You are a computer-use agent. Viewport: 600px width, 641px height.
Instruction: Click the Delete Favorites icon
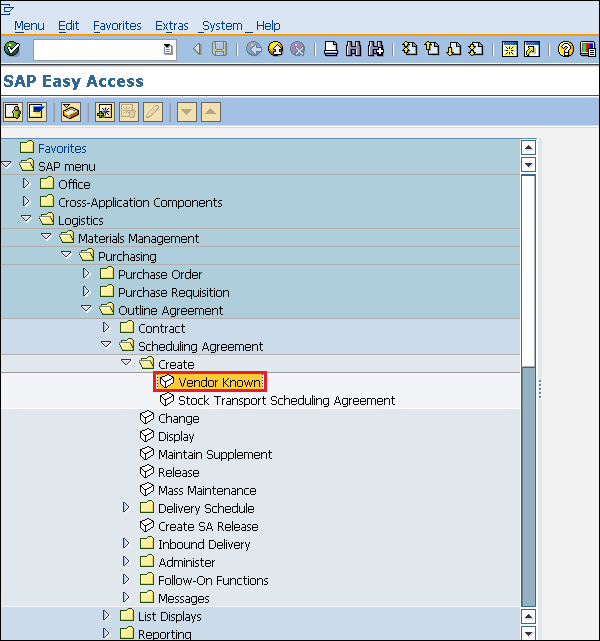(x=129, y=112)
